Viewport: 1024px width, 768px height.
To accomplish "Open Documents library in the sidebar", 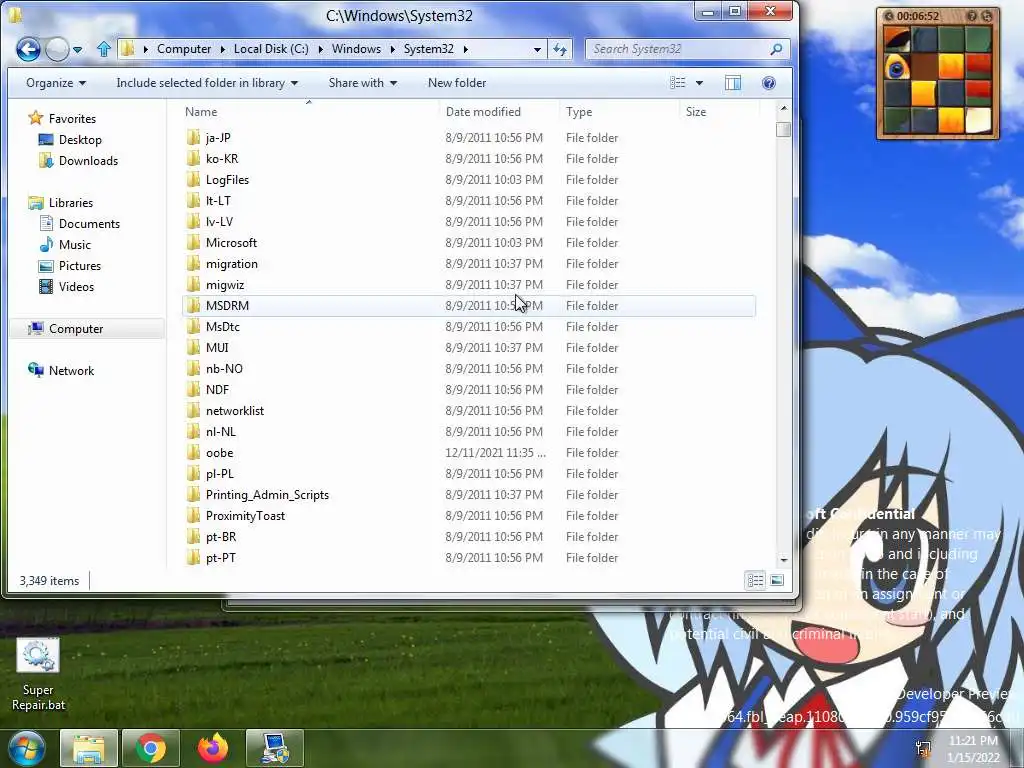I will pos(89,223).
